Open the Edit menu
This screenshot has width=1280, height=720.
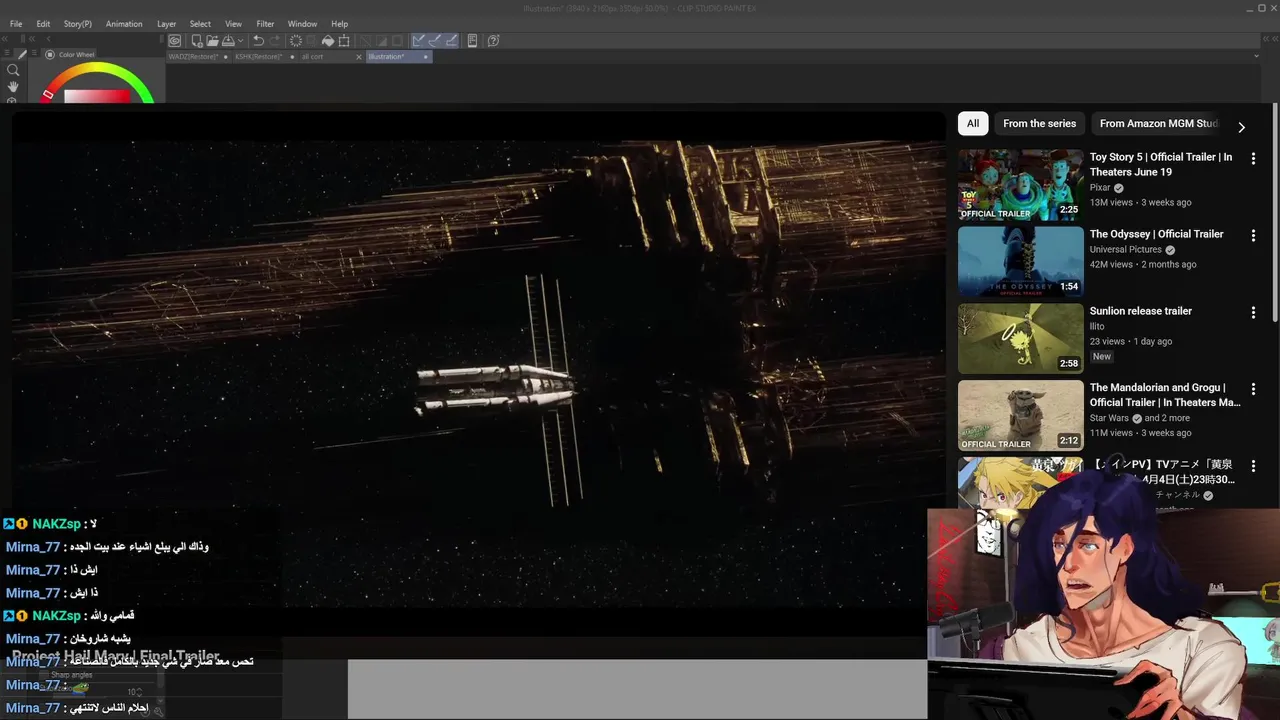click(43, 24)
